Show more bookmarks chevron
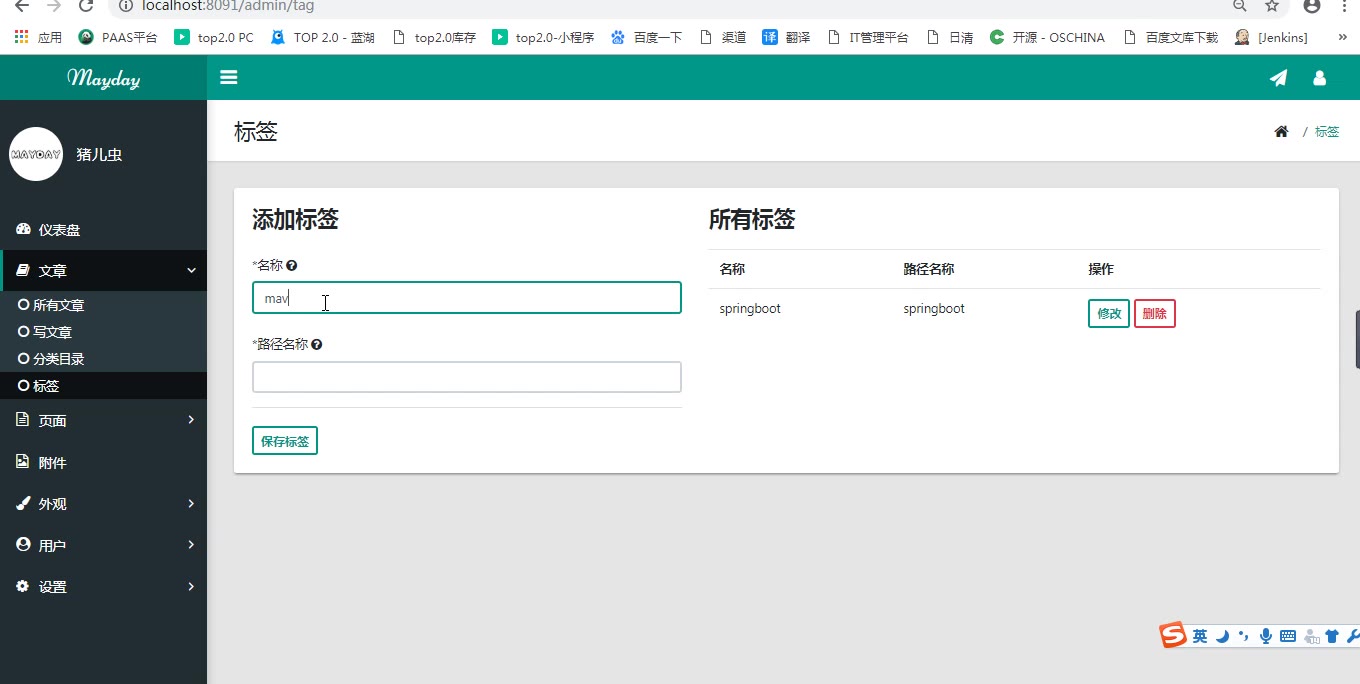This screenshot has height=684, width=1360. [x=1343, y=37]
